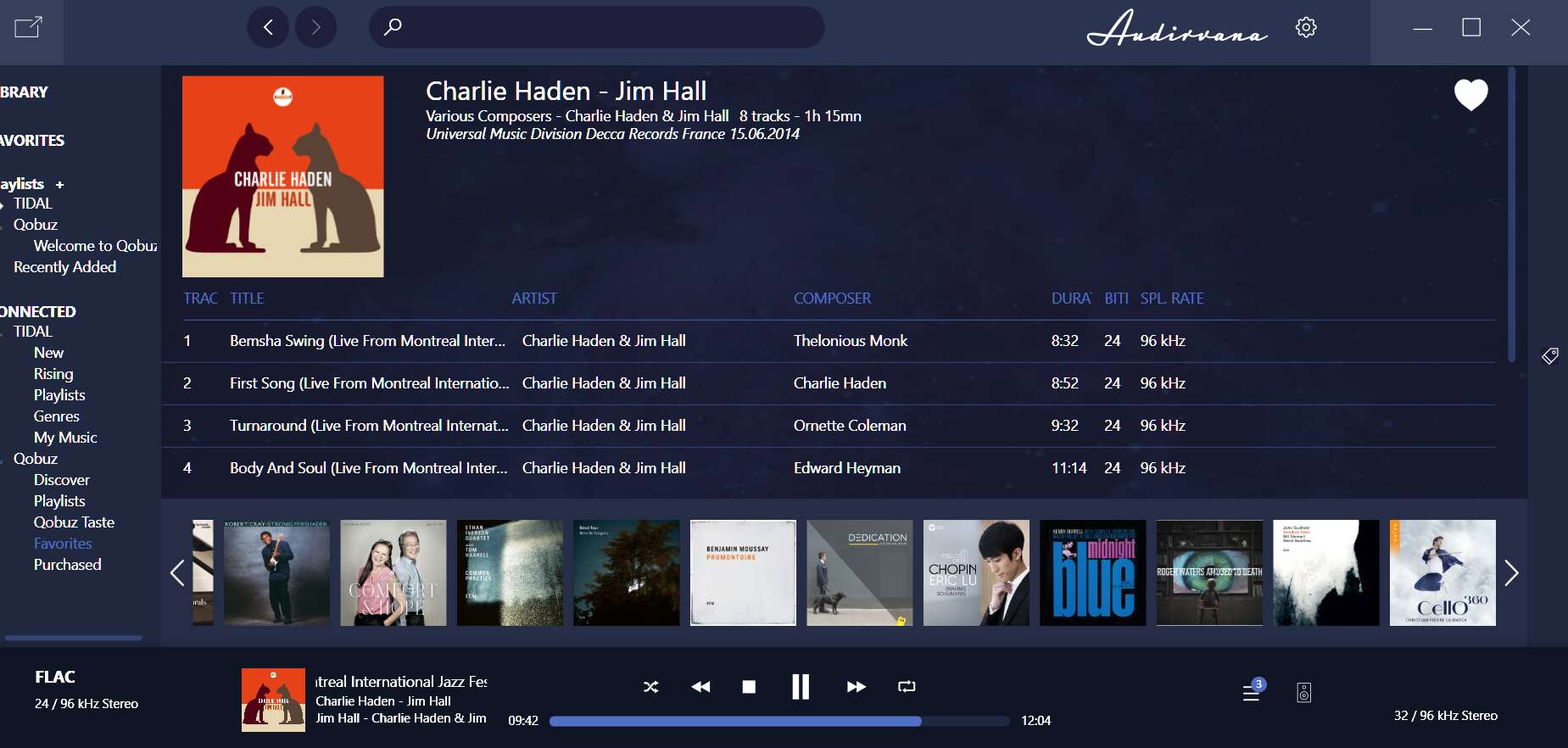Image resolution: width=1568 pixels, height=748 pixels.
Task: Open TIDAL Genres section
Action: [56, 416]
